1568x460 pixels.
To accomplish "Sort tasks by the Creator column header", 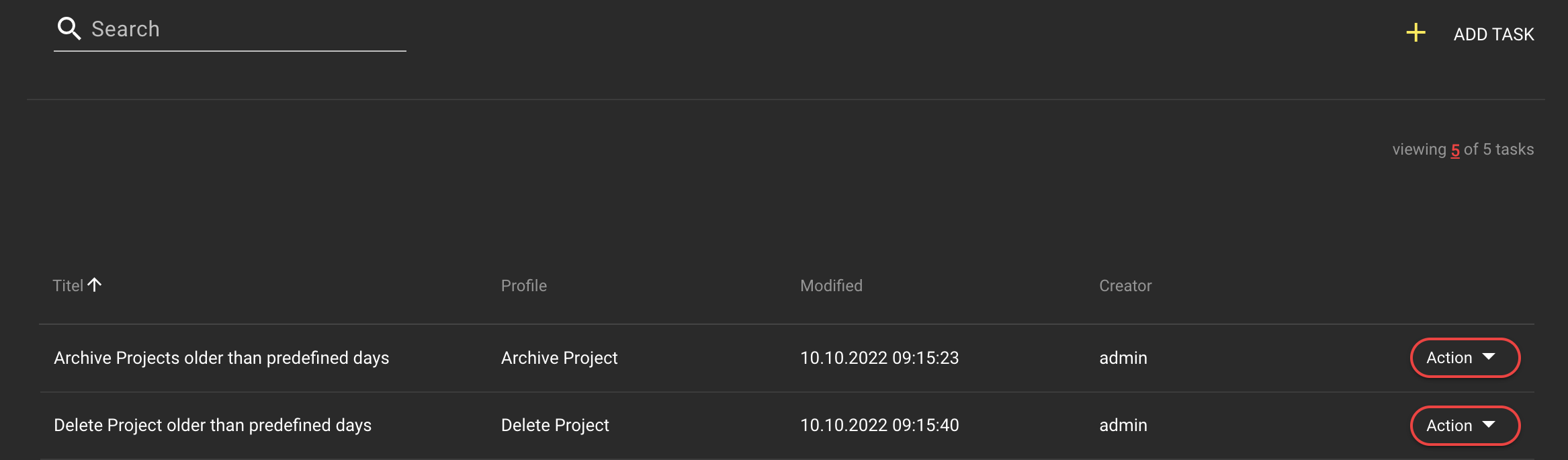I will (x=1125, y=286).
